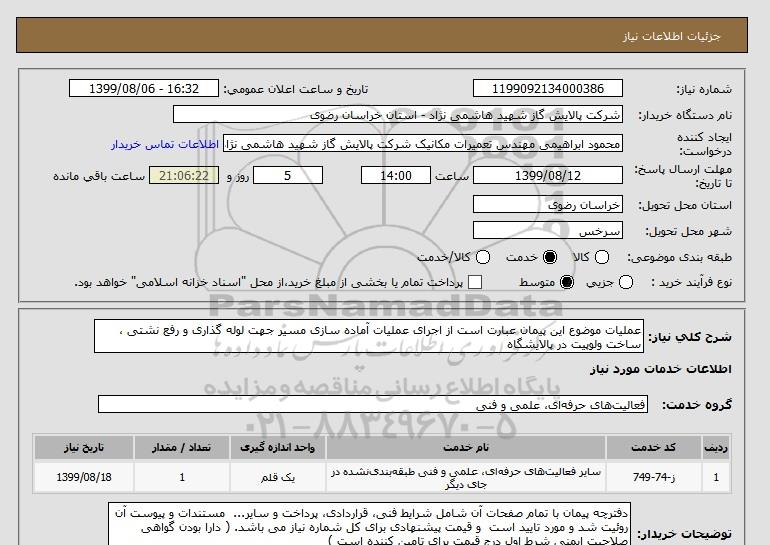Image resolution: width=770 pixels, height=545 pixels.
Task: Click announcement date field 1399/08/06 - 16:32
Action: (x=144, y=88)
